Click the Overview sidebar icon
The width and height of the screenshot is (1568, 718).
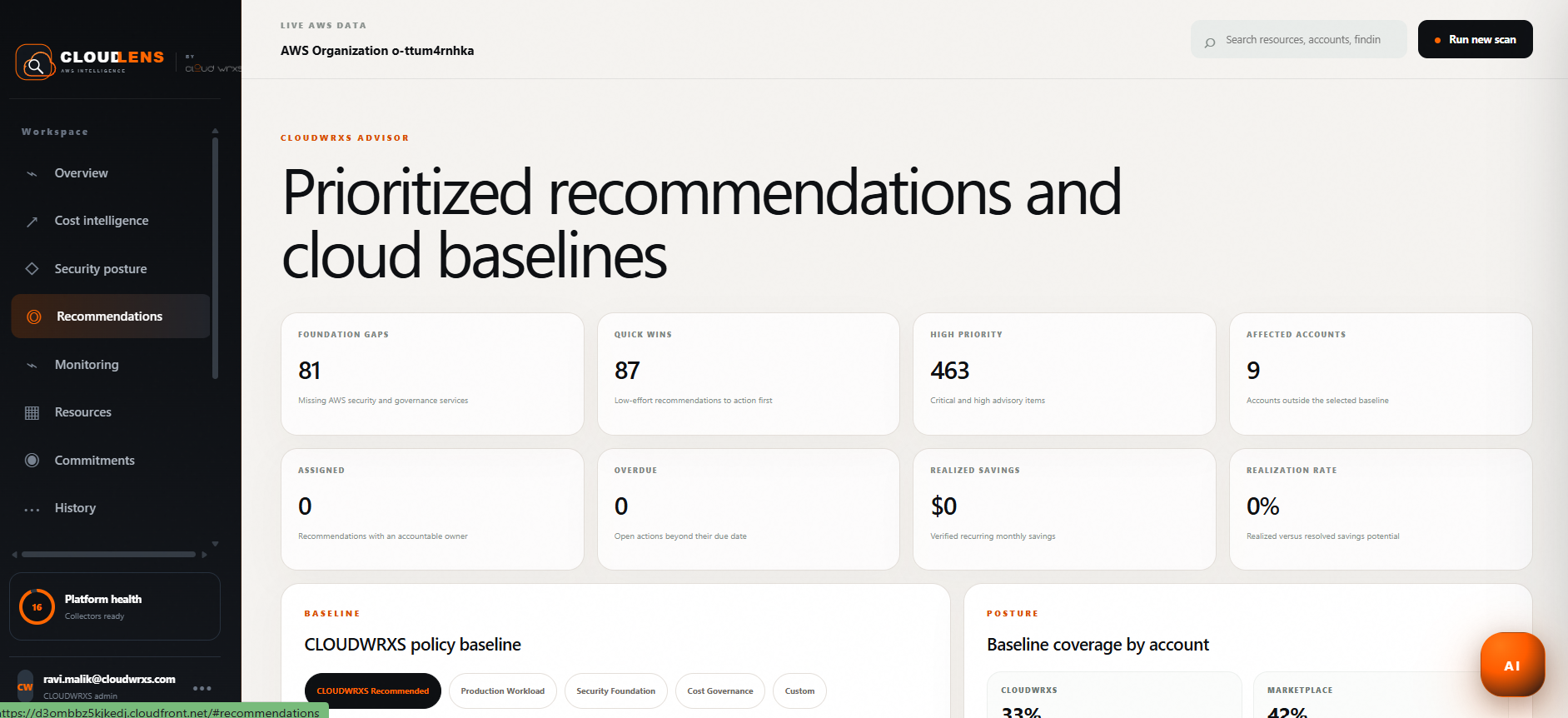tap(32, 174)
